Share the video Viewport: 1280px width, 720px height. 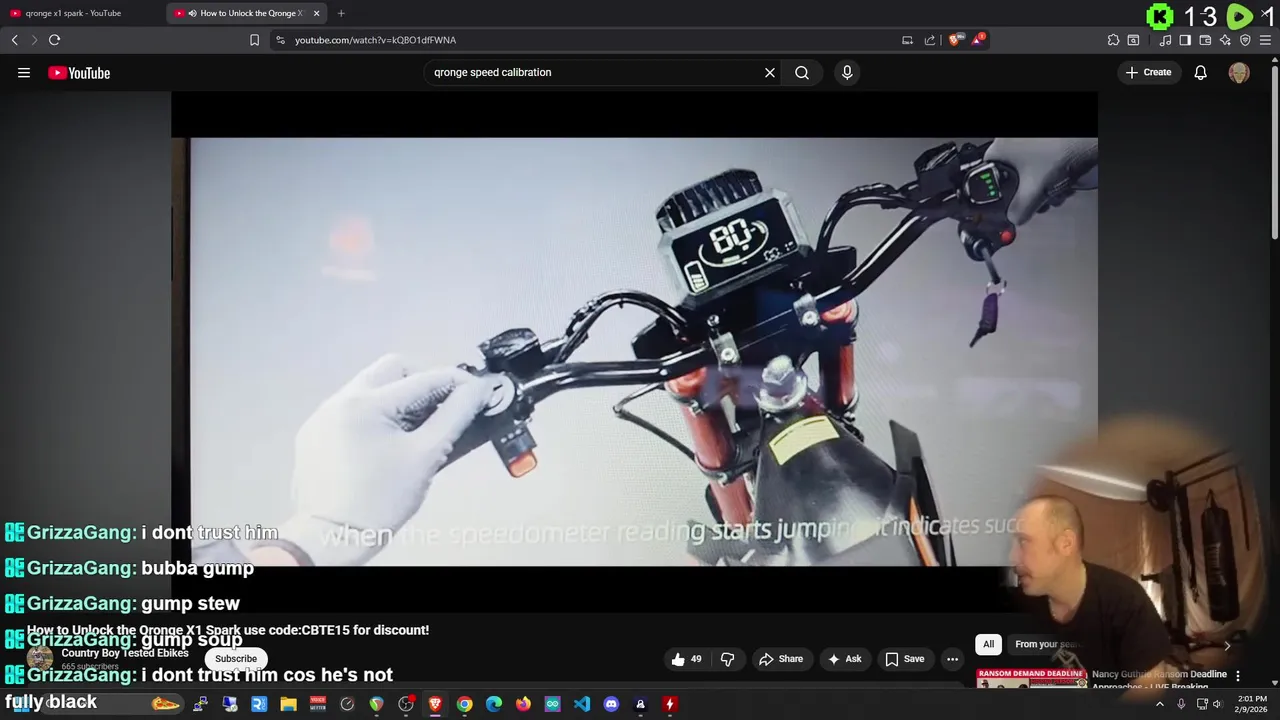(x=781, y=659)
